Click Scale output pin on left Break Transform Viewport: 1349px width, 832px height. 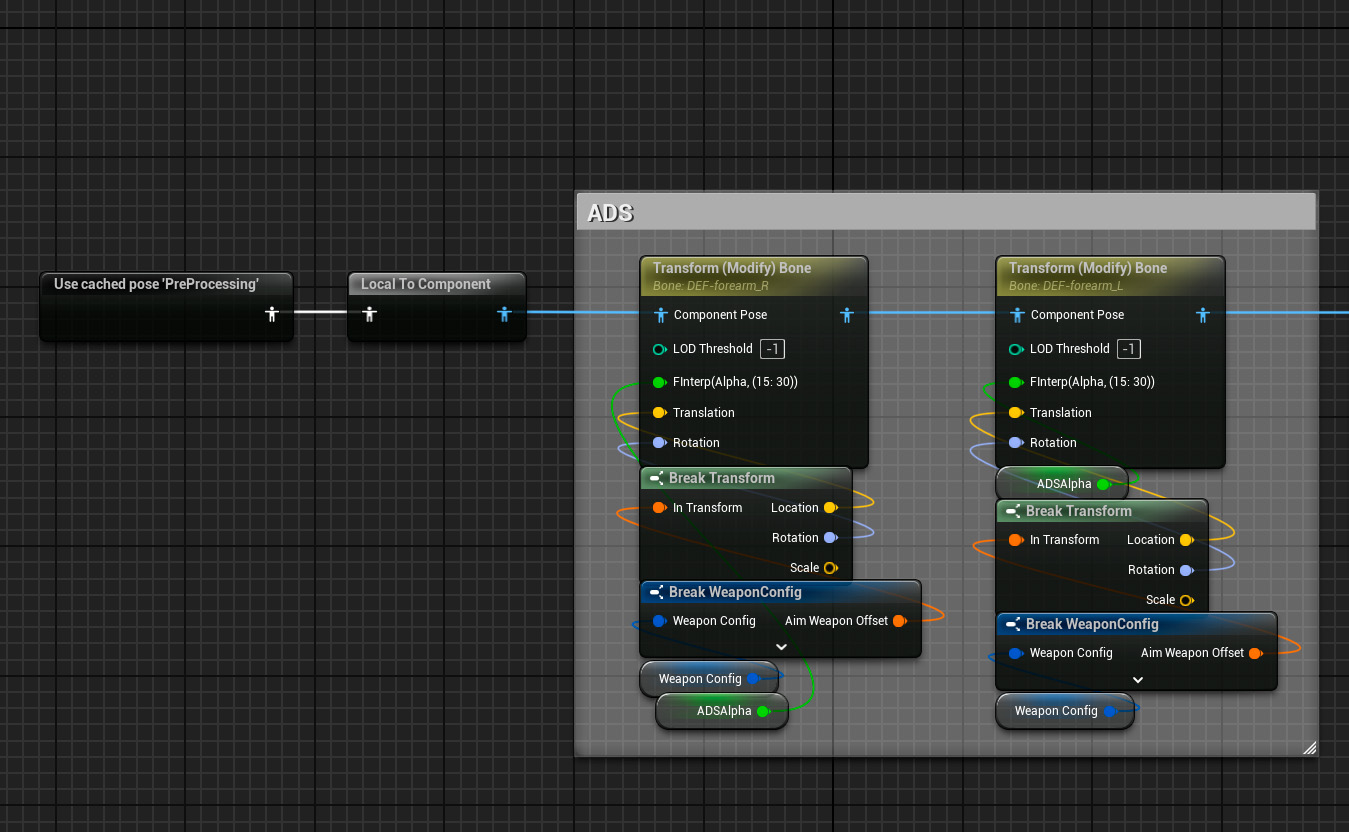click(x=830, y=568)
